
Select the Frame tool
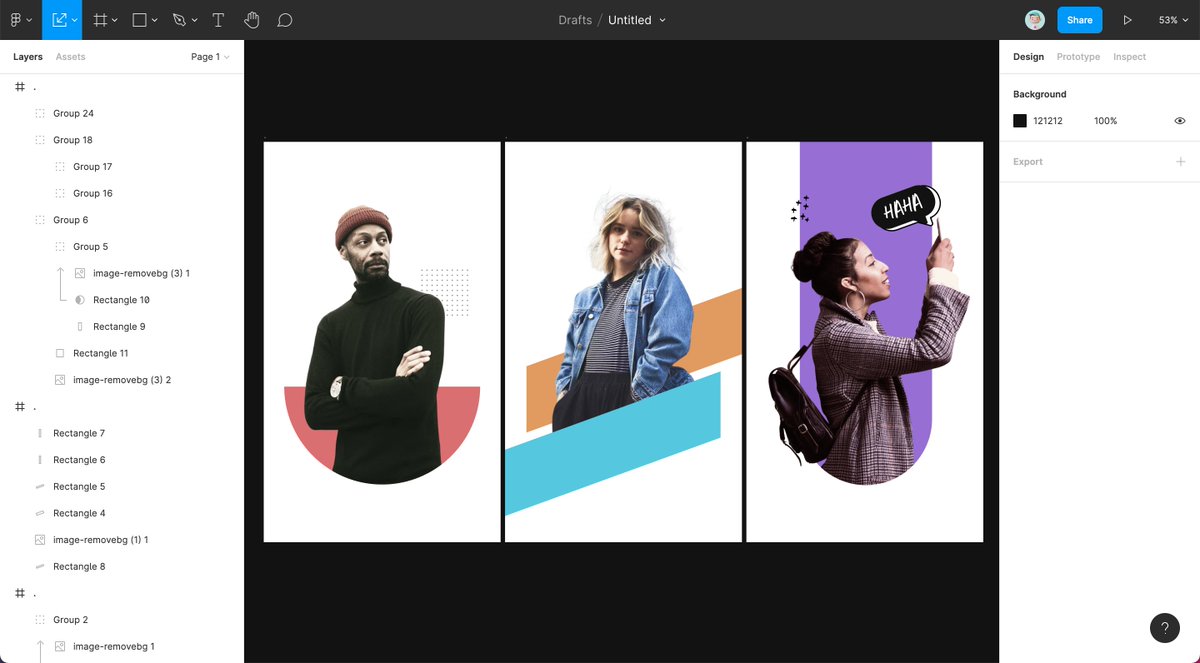100,19
